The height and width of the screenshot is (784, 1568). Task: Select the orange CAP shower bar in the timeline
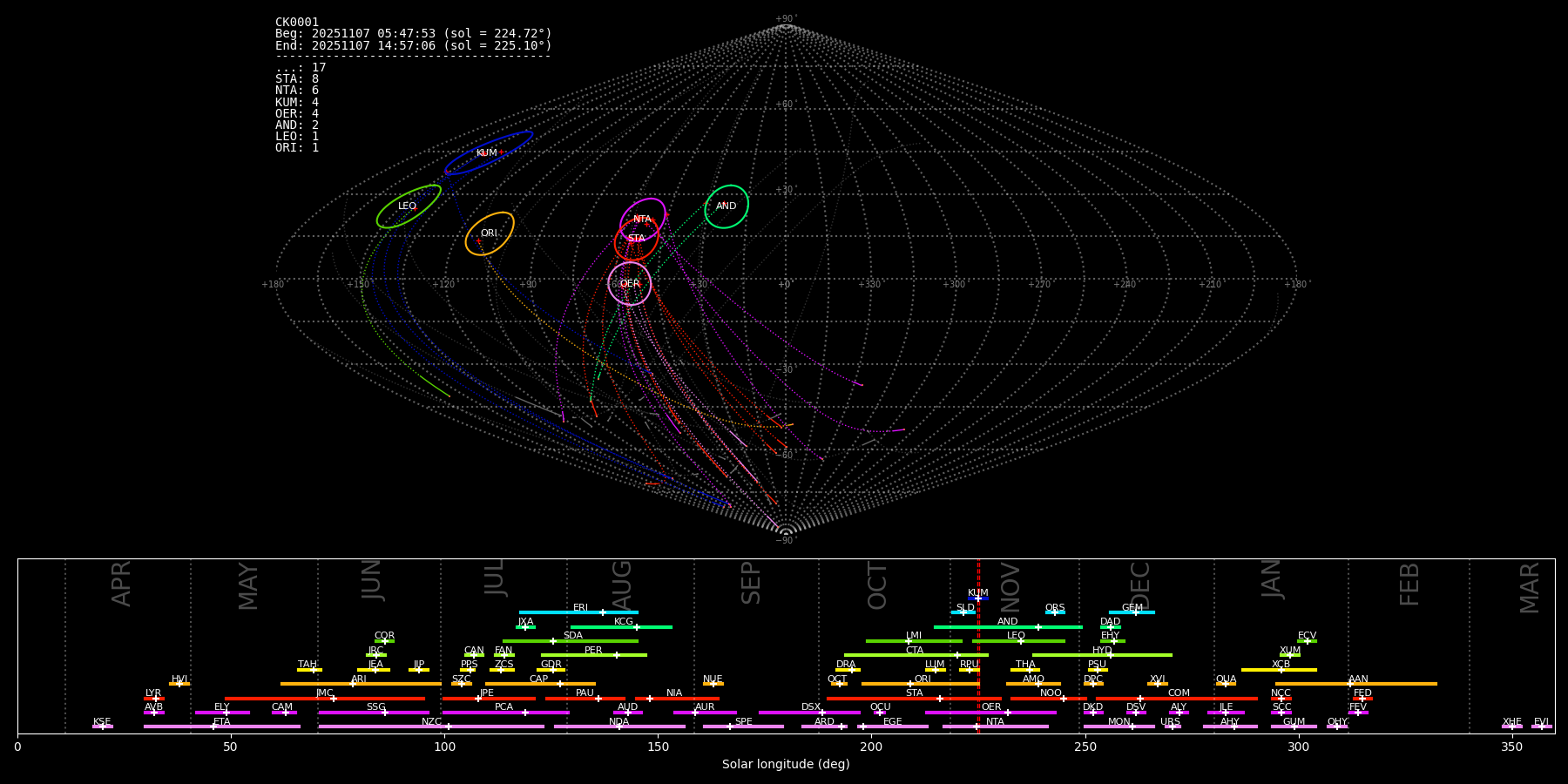tap(540, 684)
